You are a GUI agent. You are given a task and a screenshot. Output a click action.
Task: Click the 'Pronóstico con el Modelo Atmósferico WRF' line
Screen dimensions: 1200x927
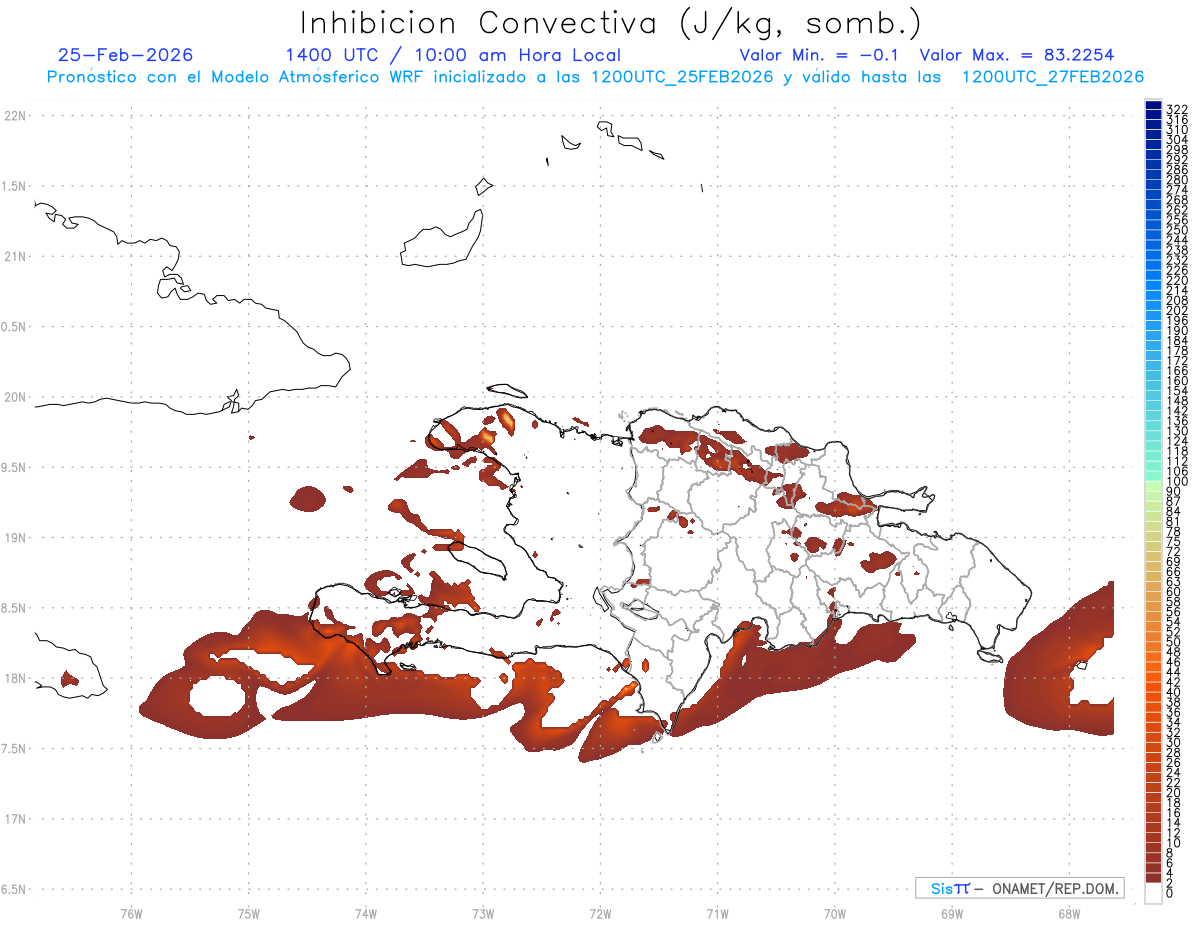point(594,77)
